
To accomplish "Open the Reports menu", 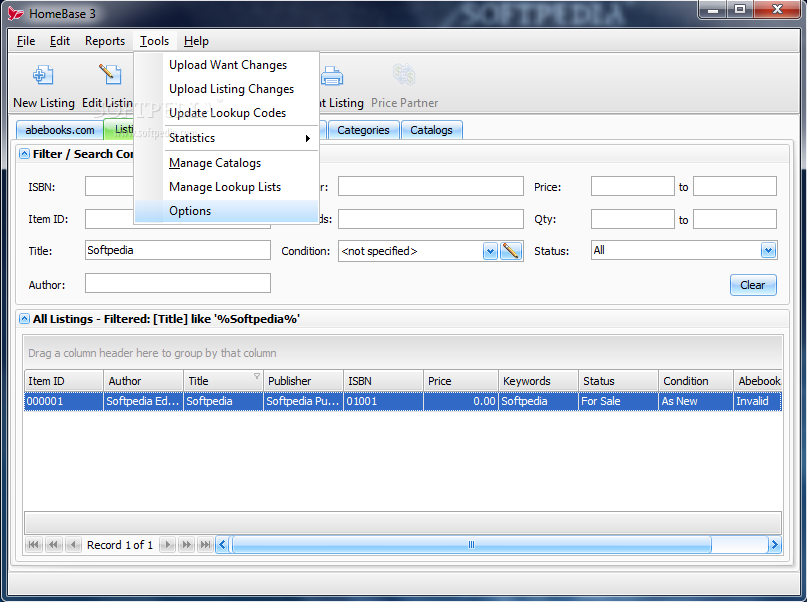I will point(105,41).
